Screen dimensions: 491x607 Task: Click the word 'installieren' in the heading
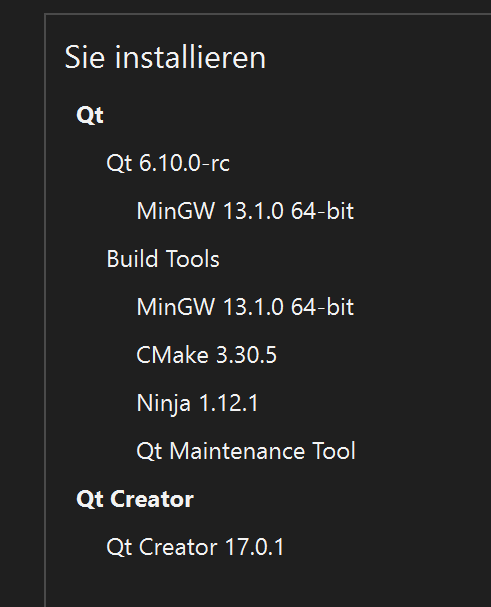pos(190,57)
